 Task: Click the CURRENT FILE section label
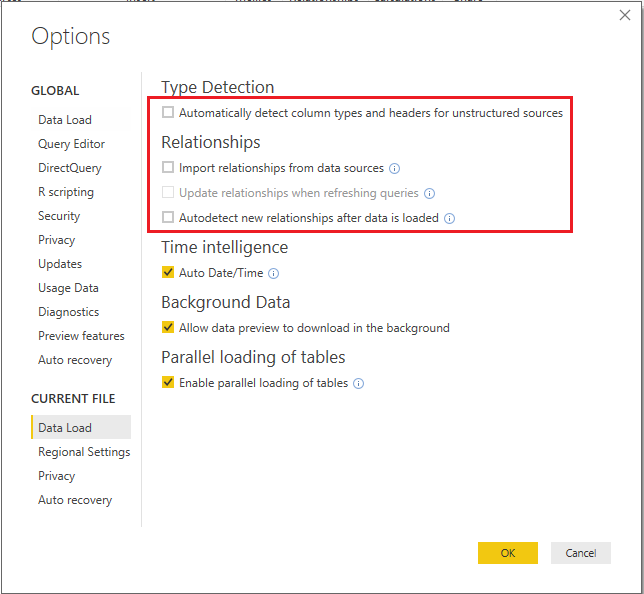point(73,398)
